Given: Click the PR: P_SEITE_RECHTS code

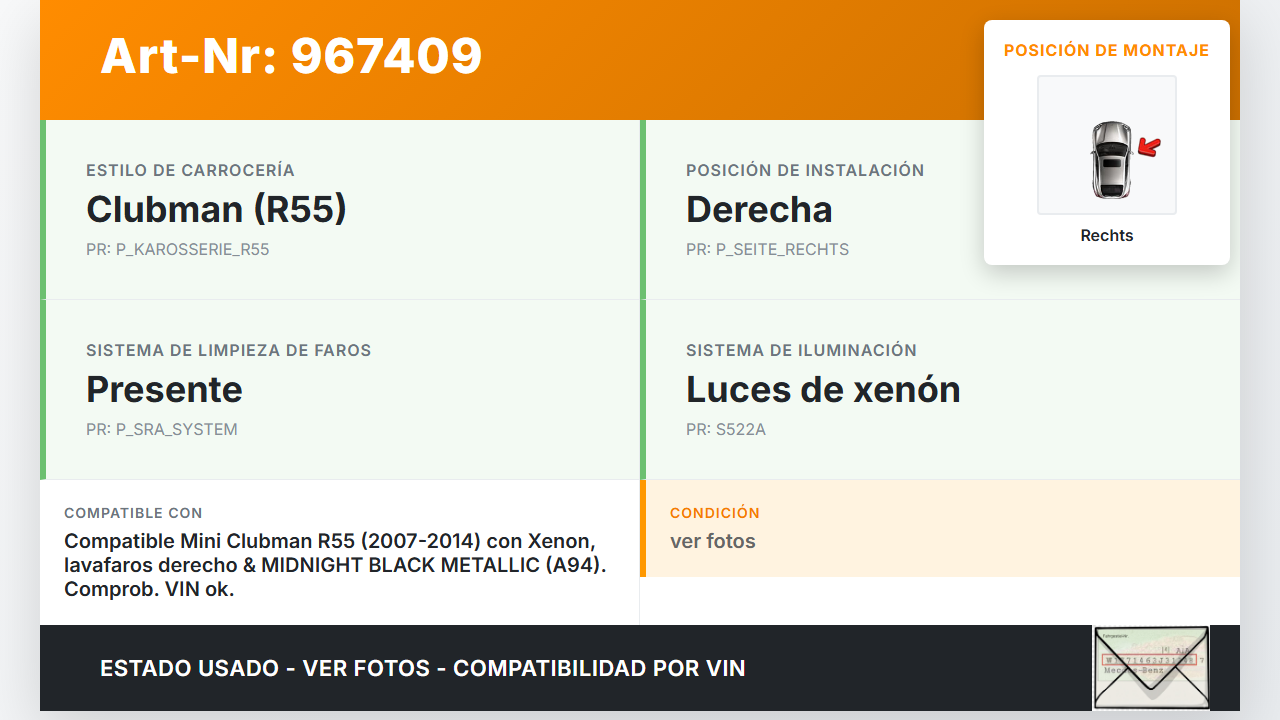Looking at the screenshot, I should pos(767,250).
